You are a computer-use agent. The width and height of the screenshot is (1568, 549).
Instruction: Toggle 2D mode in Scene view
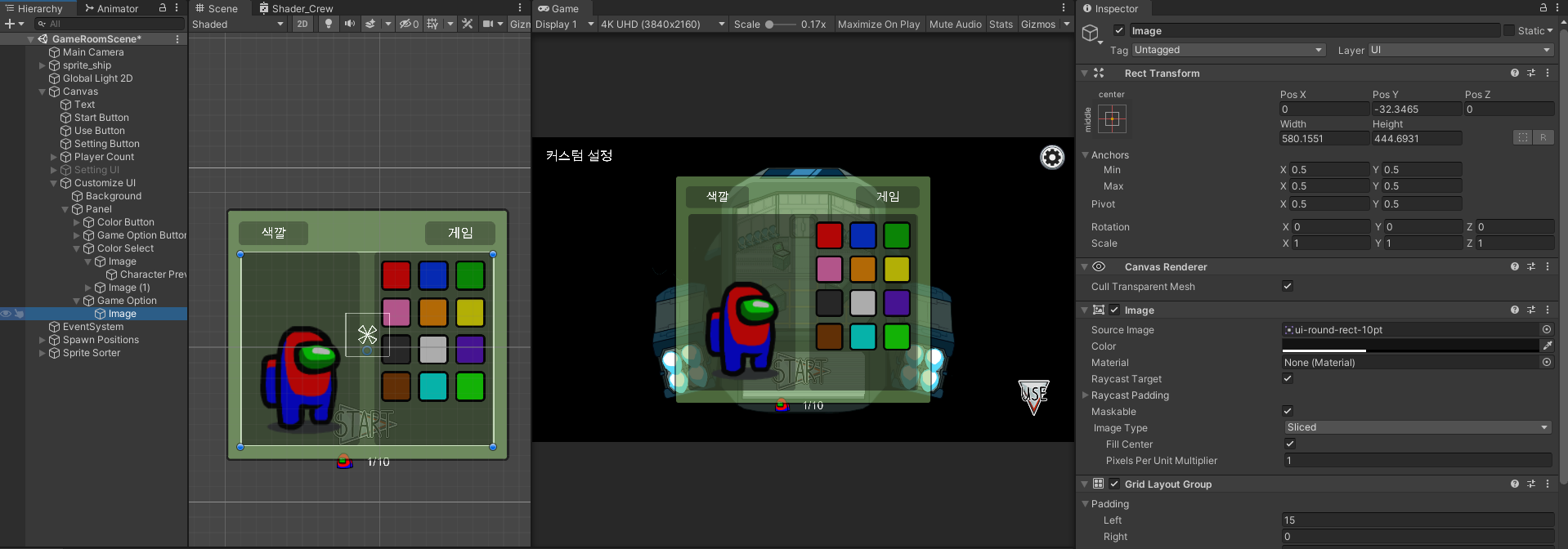pos(302,24)
